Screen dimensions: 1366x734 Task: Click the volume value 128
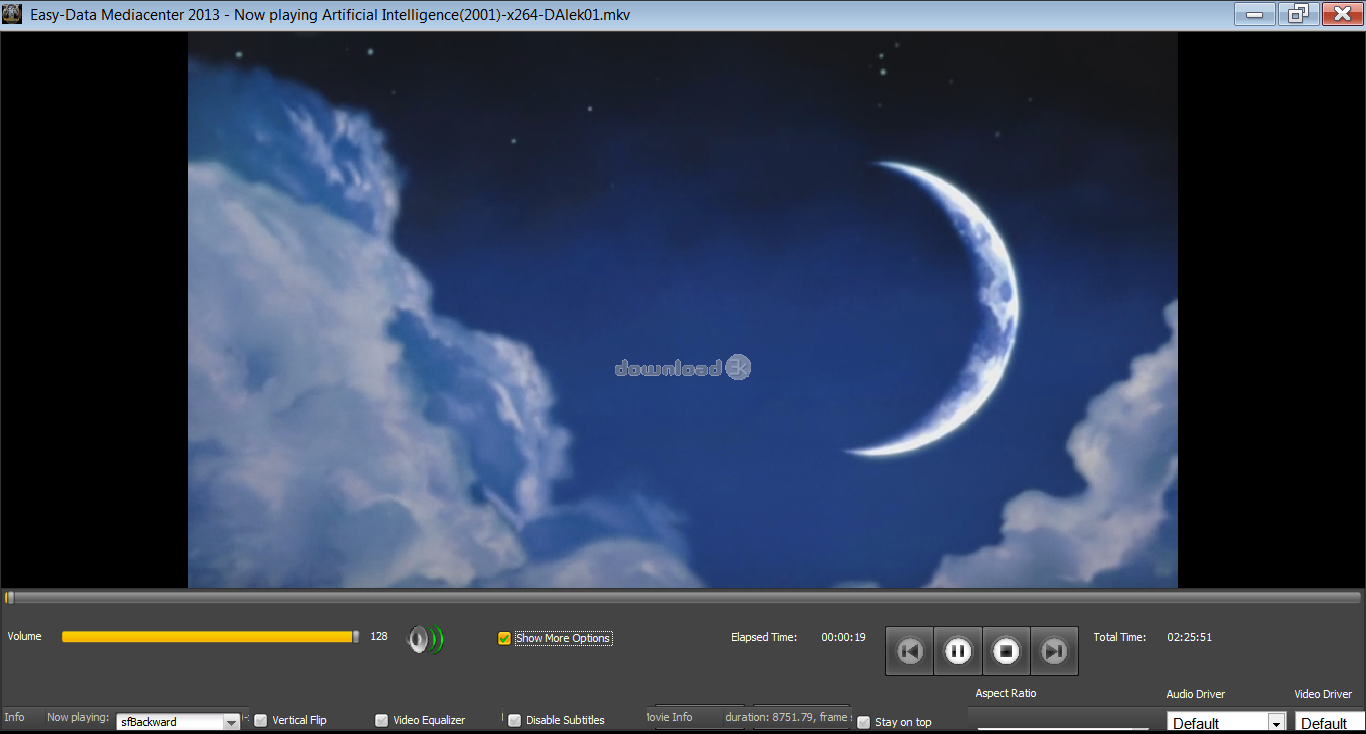(x=379, y=636)
